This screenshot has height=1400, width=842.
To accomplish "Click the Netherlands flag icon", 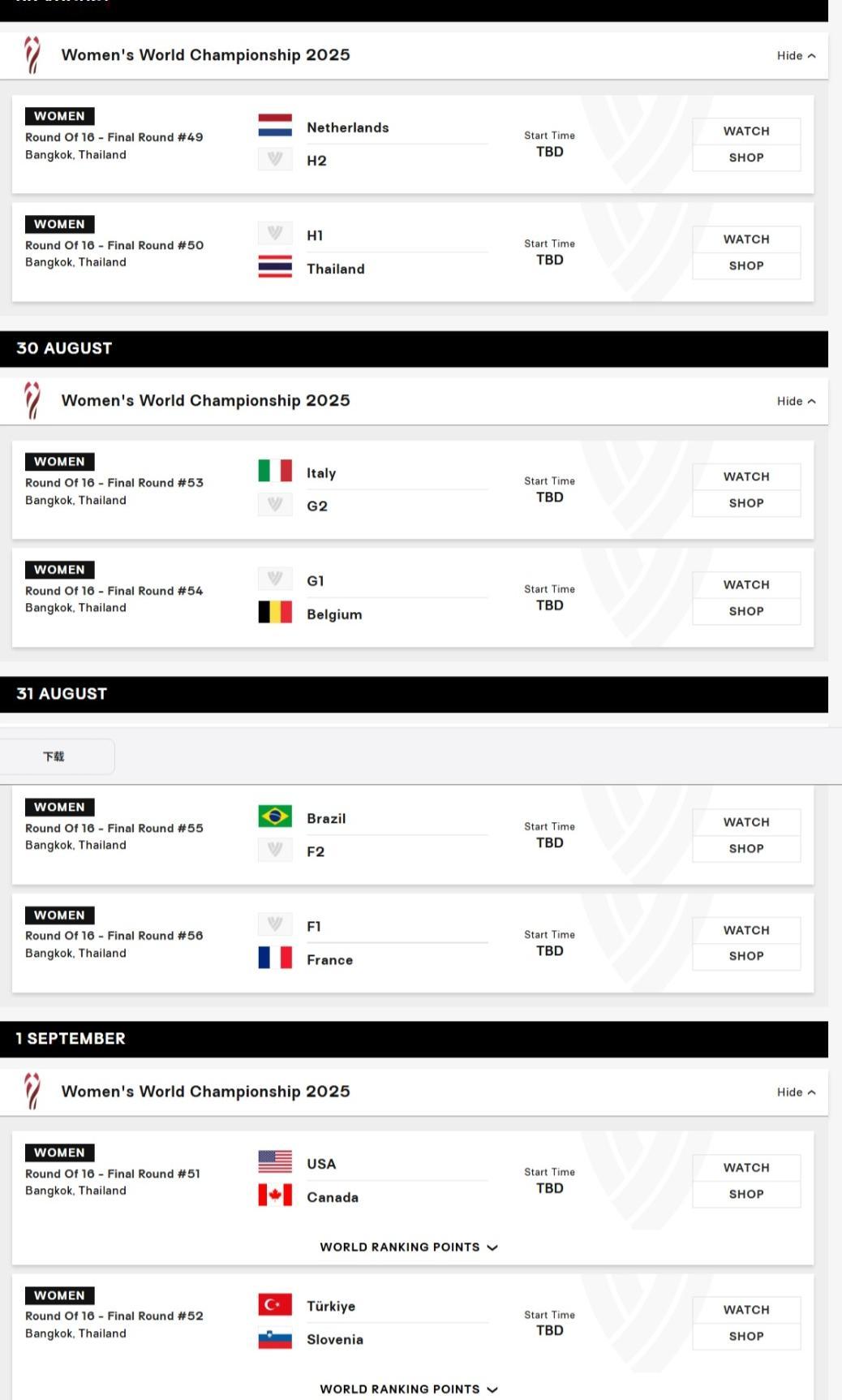I will (x=275, y=126).
